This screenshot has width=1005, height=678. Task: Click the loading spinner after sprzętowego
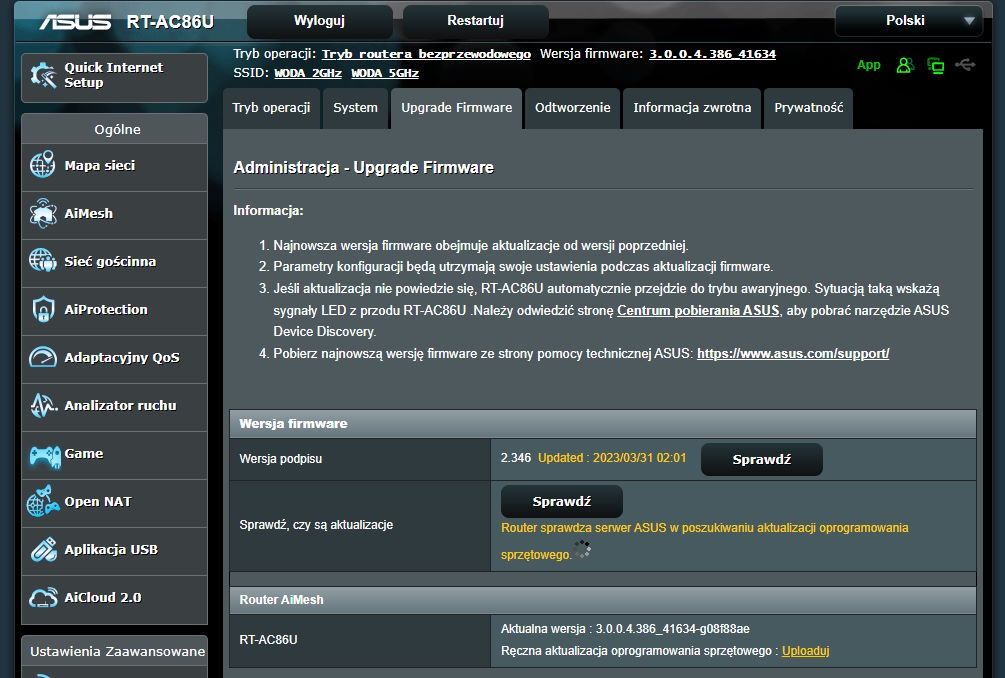[x=582, y=549]
